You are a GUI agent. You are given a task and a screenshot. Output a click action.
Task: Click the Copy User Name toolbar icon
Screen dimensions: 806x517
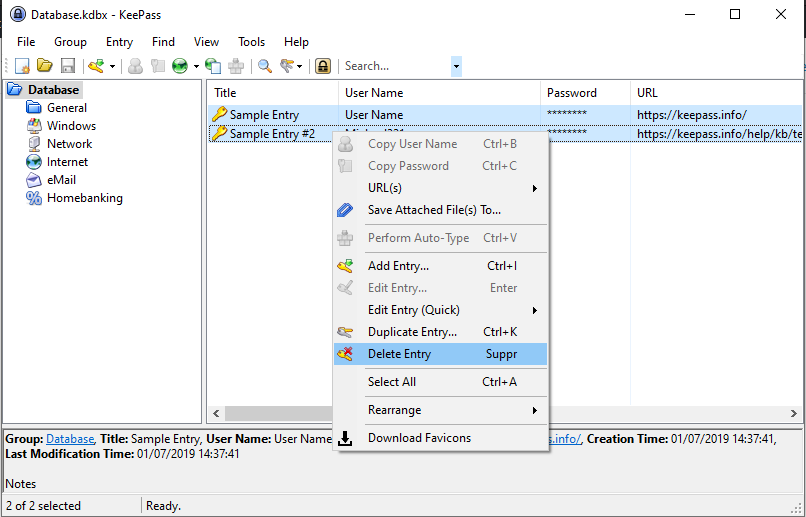[x=135, y=66]
